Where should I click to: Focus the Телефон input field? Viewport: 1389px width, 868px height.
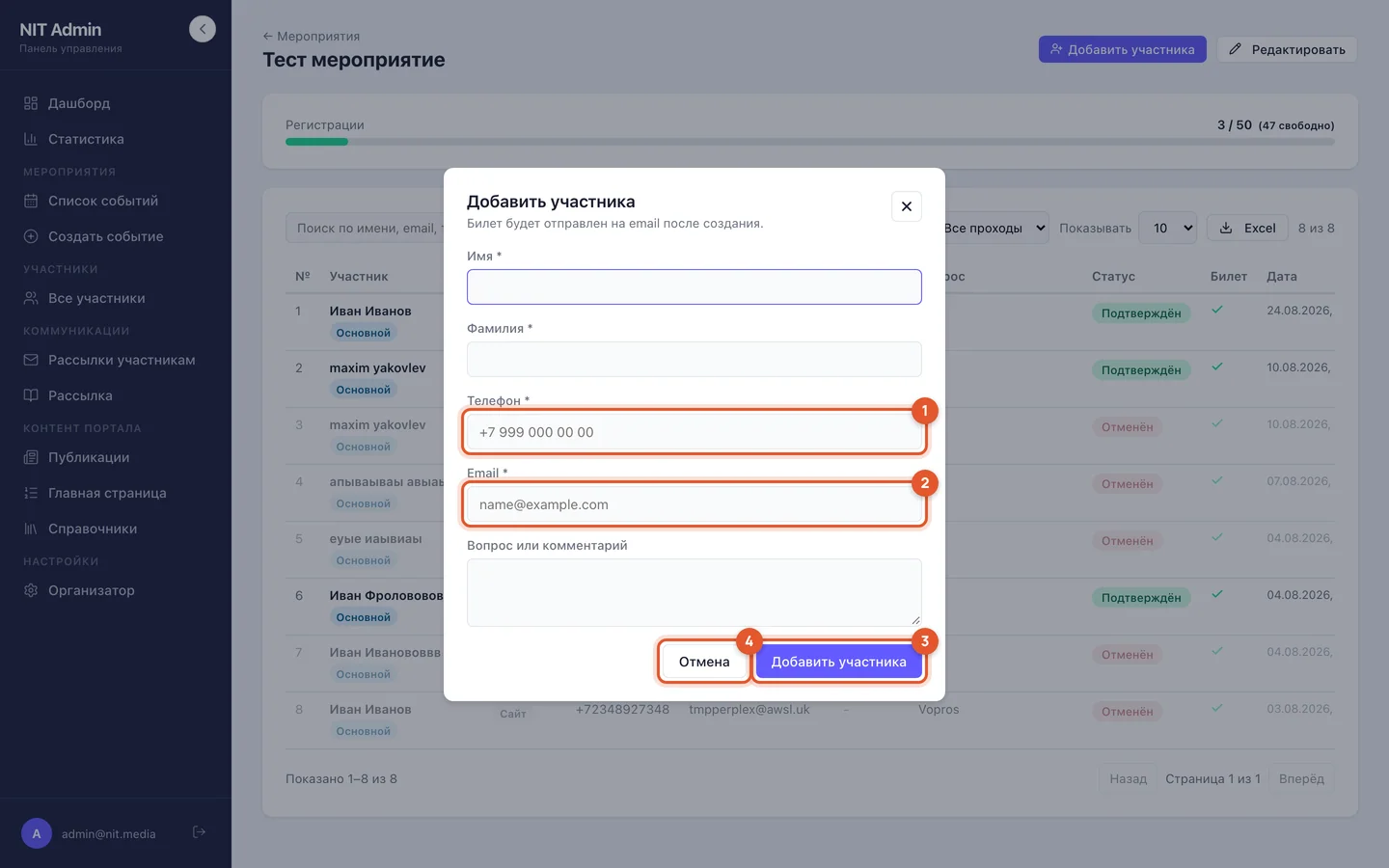[x=694, y=432]
